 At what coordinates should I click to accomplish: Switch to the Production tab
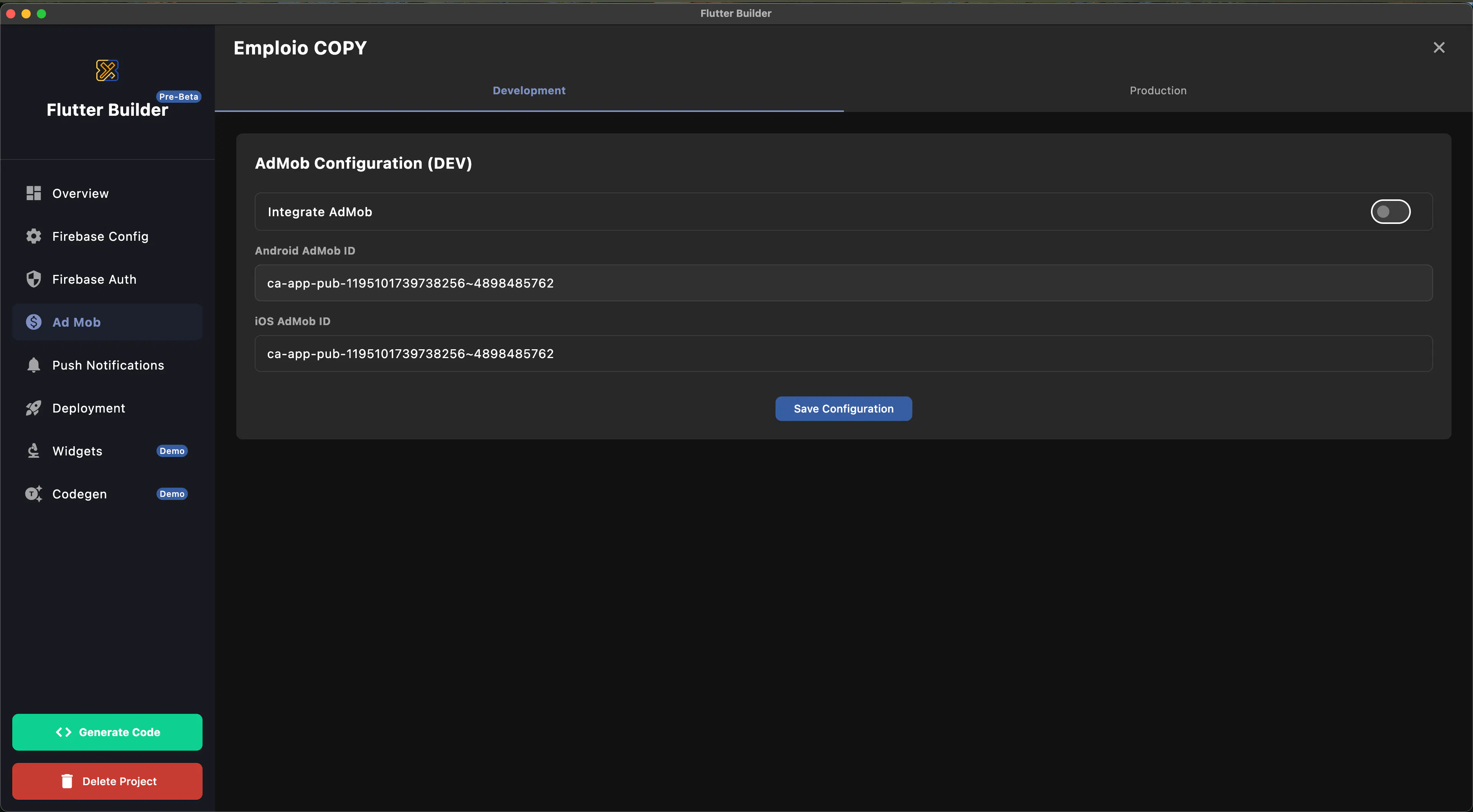tap(1158, 90)
